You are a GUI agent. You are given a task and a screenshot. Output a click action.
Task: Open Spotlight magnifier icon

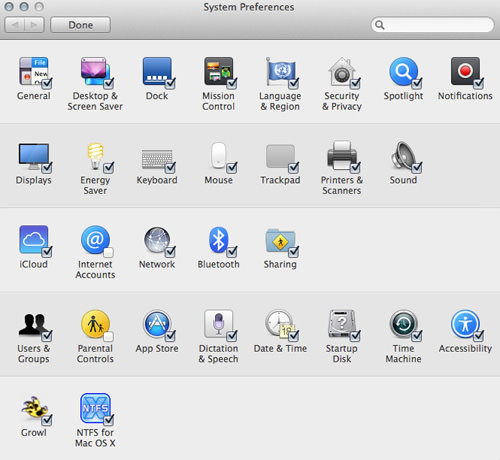tap(403, 71)
